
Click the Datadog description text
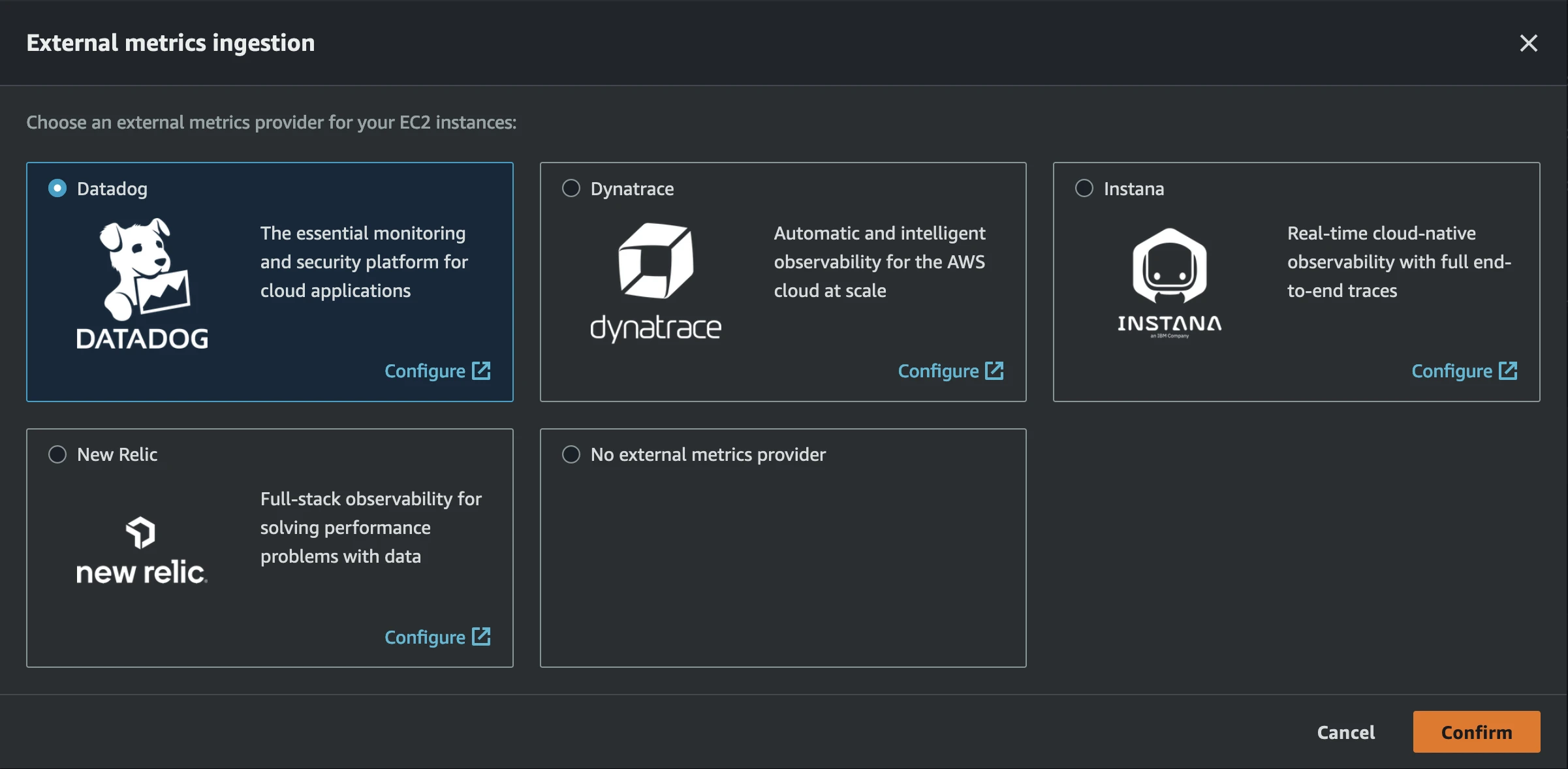point(364,262)
